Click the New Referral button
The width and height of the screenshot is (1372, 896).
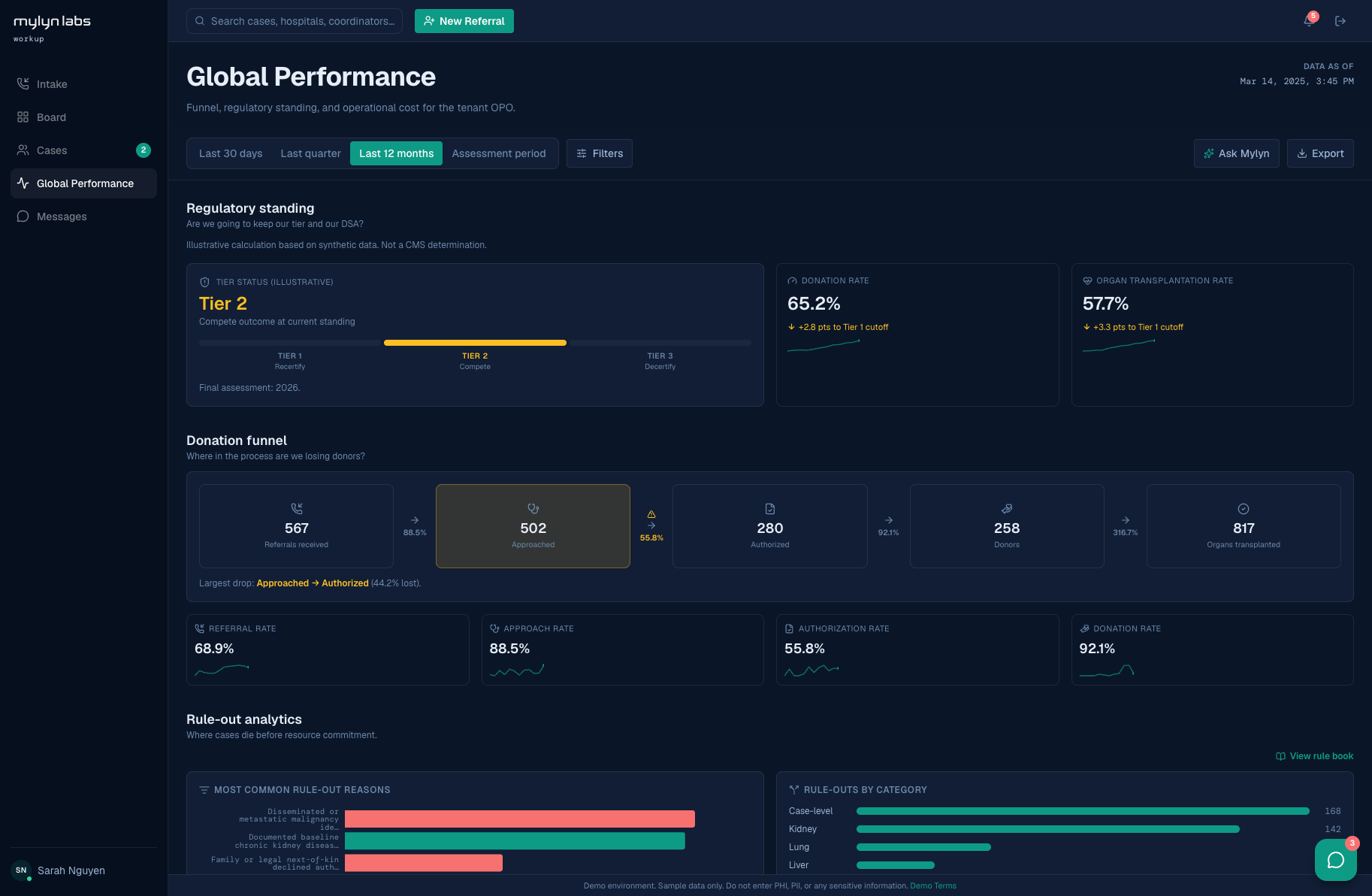coord(464,21)
